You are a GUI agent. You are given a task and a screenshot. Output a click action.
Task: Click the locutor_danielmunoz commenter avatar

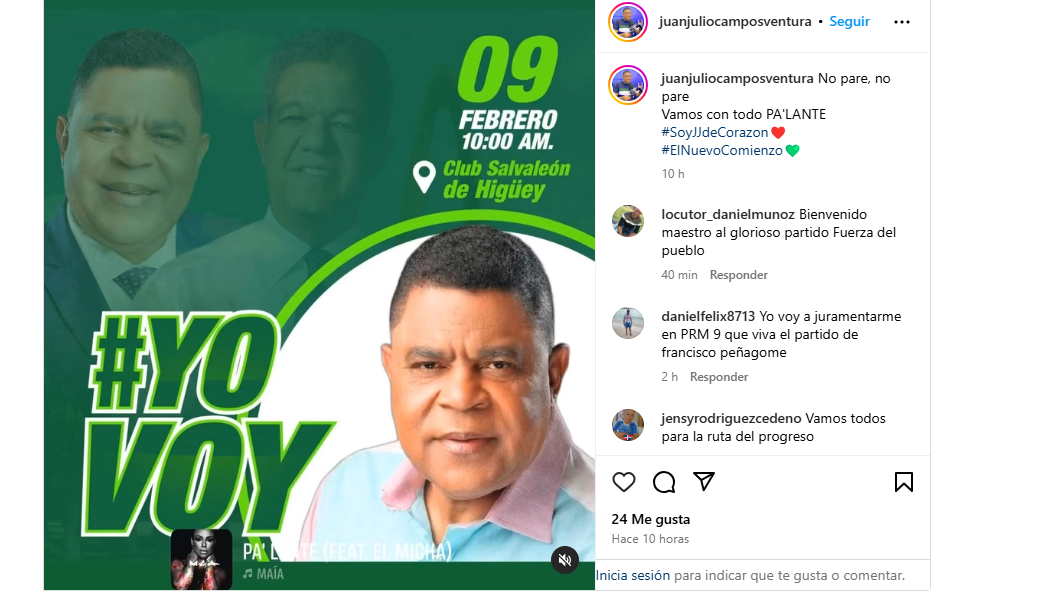[x=628, y=221]
